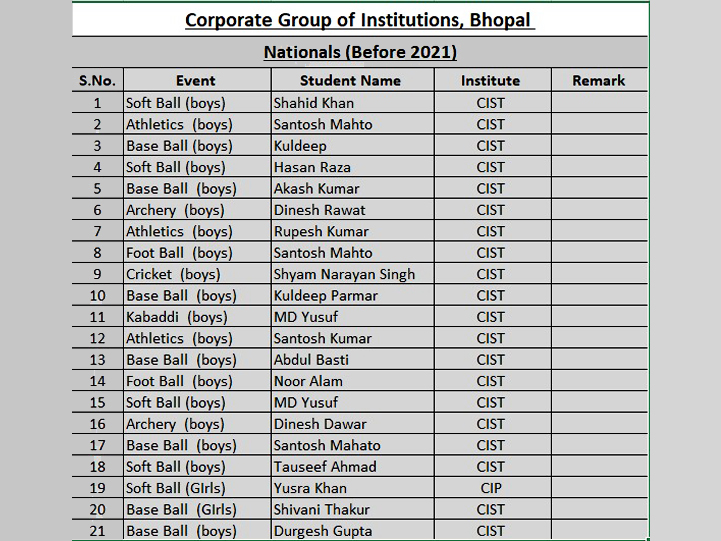Click the 'Nationals (Before 2021)' heading cell

click(x=360, y=52)
